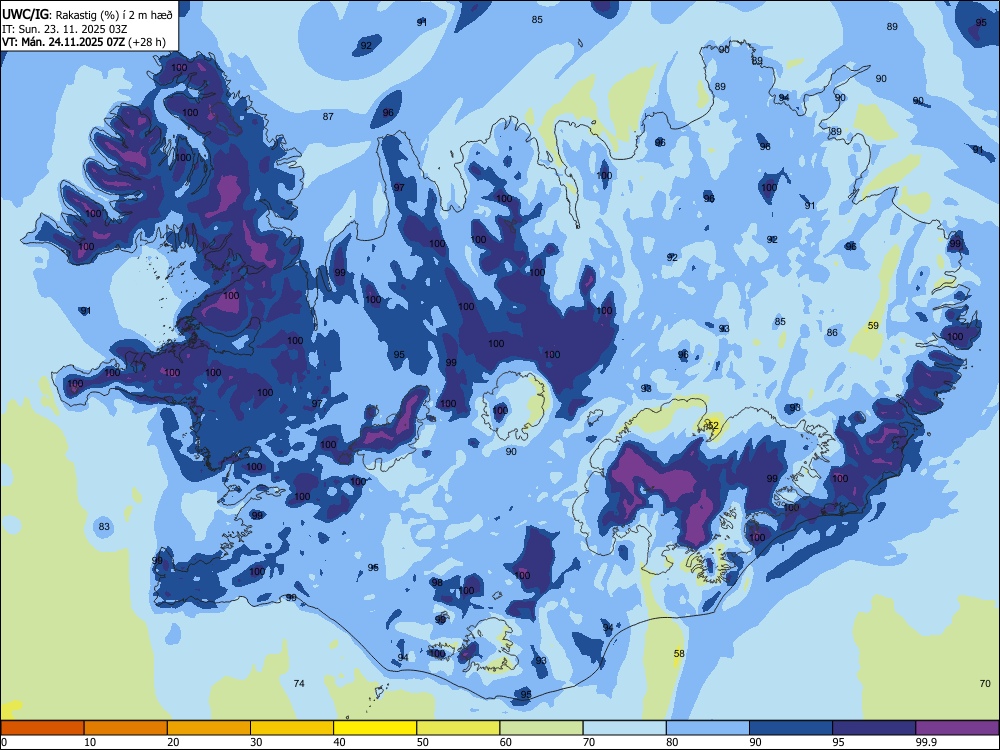
Task: Click the legend tick label '99.9'
Action: tap(926, 742)
